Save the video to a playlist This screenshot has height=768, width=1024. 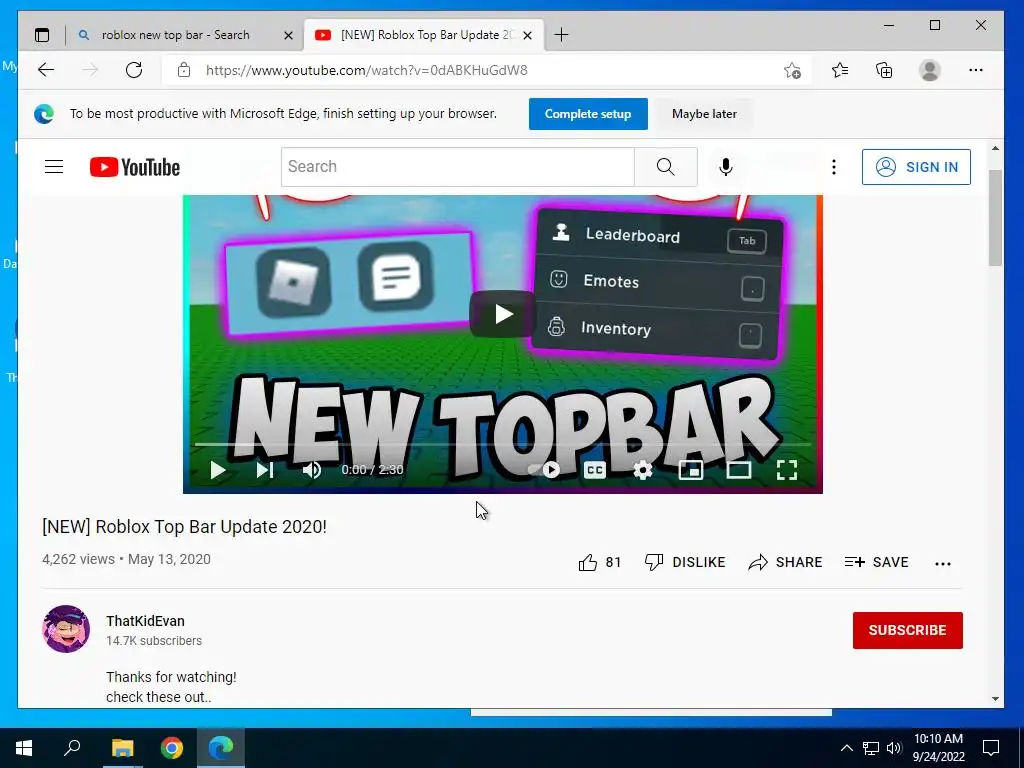click(x=876, y=562)
